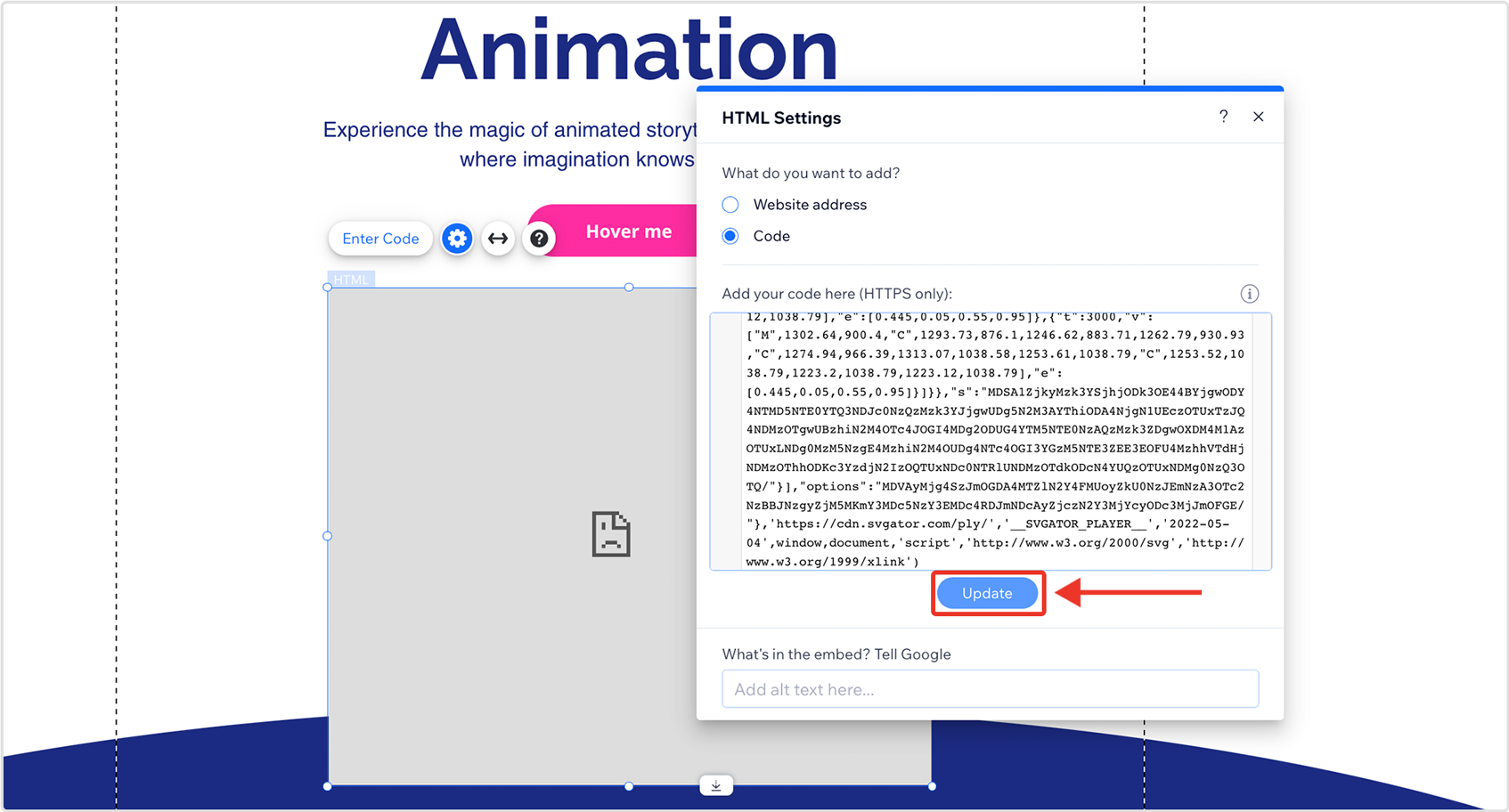1509x812 pixels.
Task: Click the HTML label tag above embed
Action: [x=351, y=280]
